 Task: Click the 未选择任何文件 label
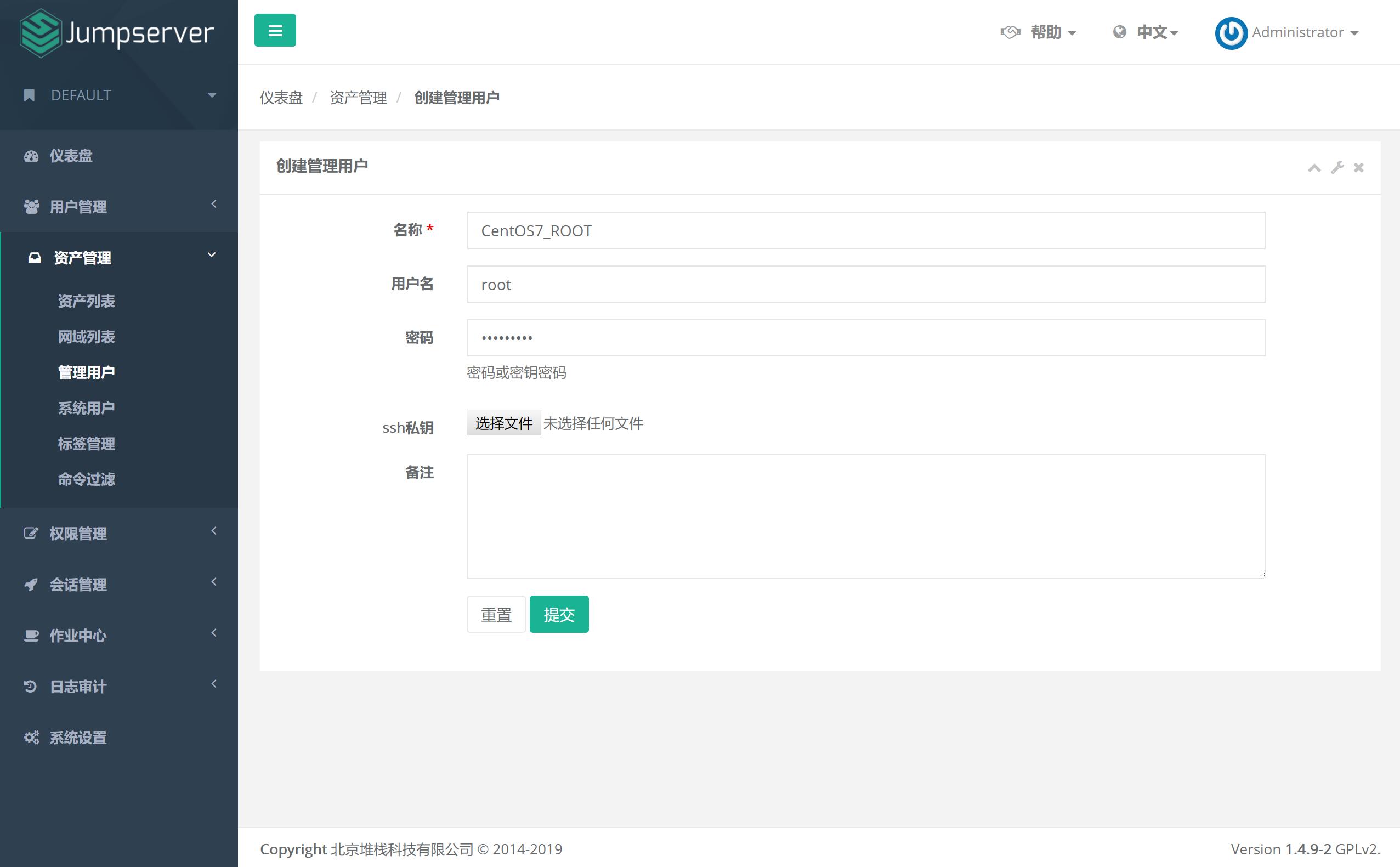tap(593, 423)
